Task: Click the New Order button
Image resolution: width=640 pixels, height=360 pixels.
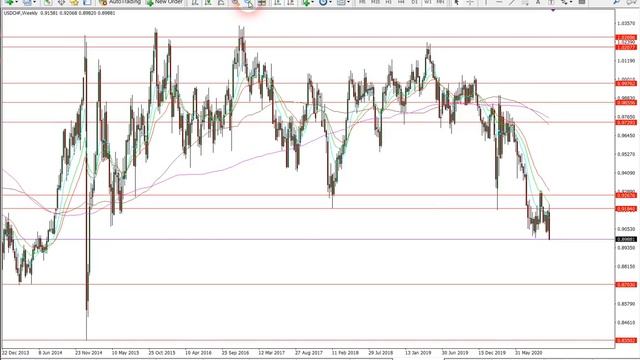Action: click(x=164, y=2)
